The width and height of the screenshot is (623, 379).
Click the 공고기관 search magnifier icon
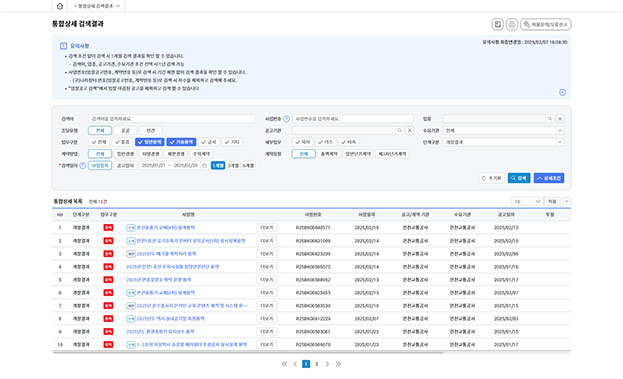pyautogui.click(x=399, y=130)
